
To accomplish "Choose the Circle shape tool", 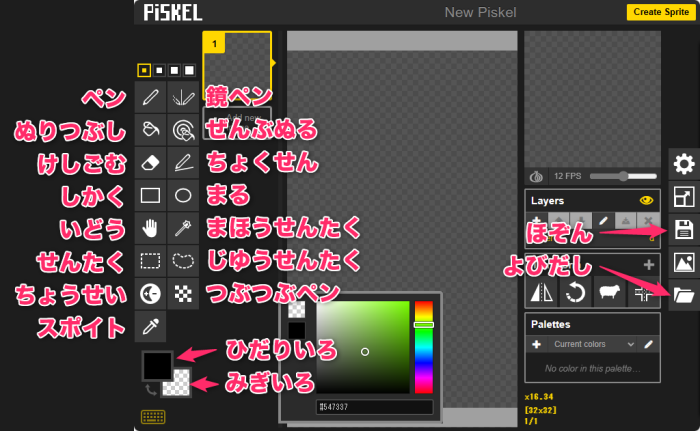I will (183, 196).
